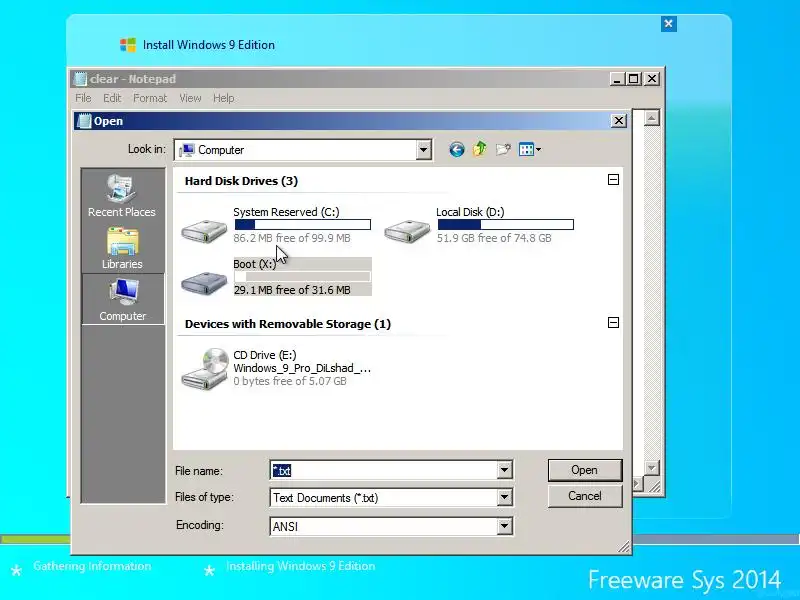Open the File name dropdown arrow
Image resolution: width=800 pixels, height=600 pixels.
pos(504,470)
